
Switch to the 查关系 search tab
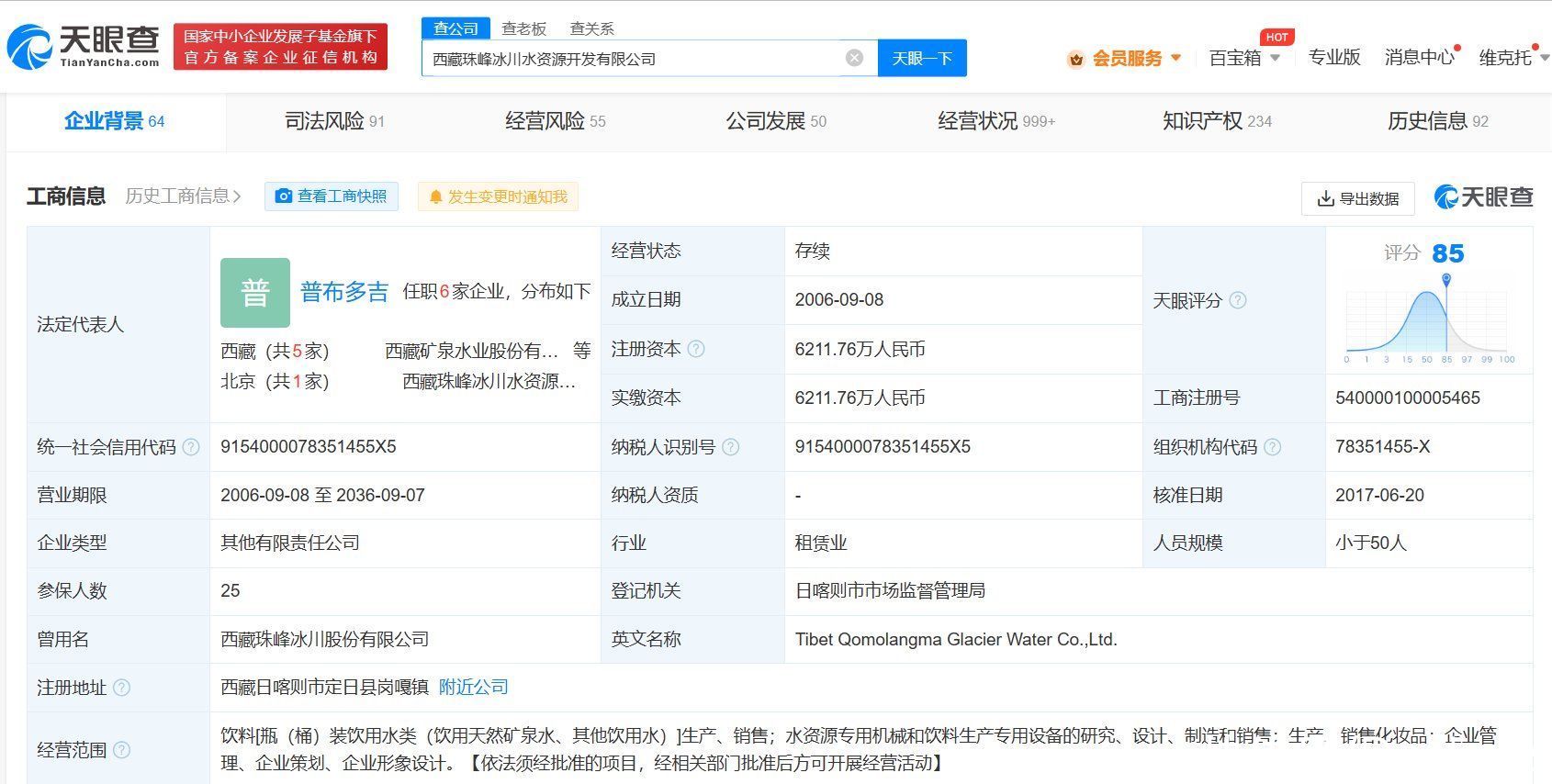591,28
